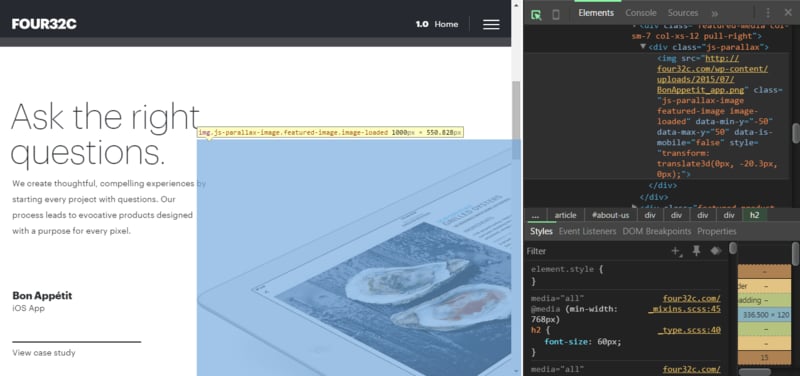Close the DevTools panel
The height and width of the screenshot is (376, 800).
coord(788,13)
